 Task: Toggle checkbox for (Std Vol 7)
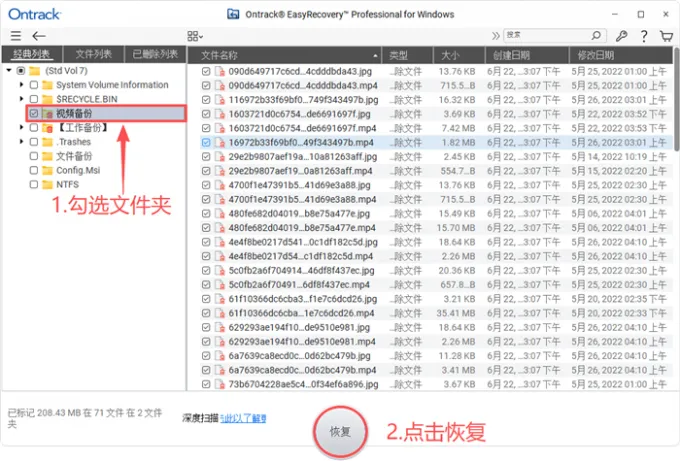(21, 70)
